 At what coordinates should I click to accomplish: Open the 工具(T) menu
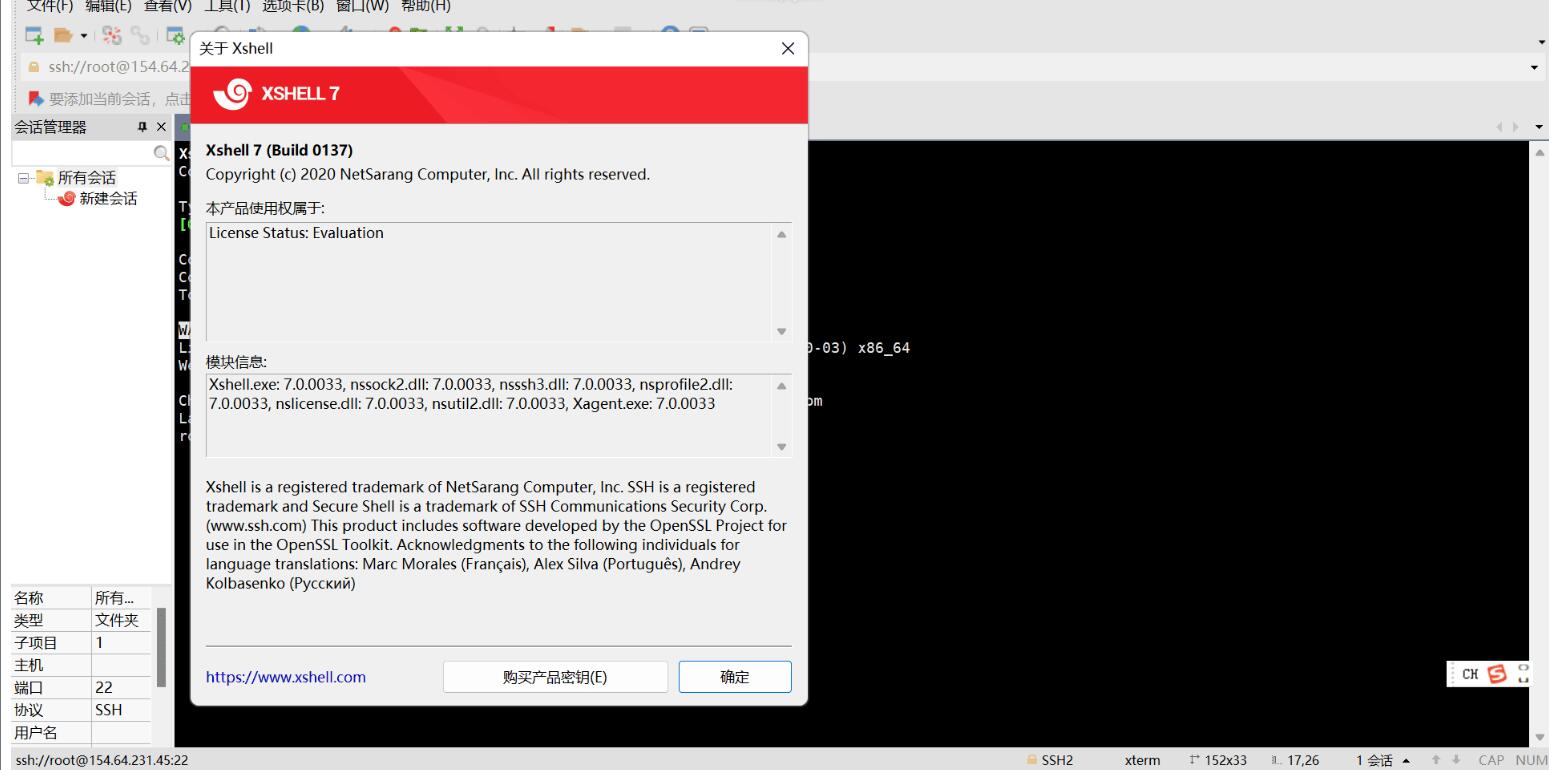pyautogui.click(x=226, y=6)
